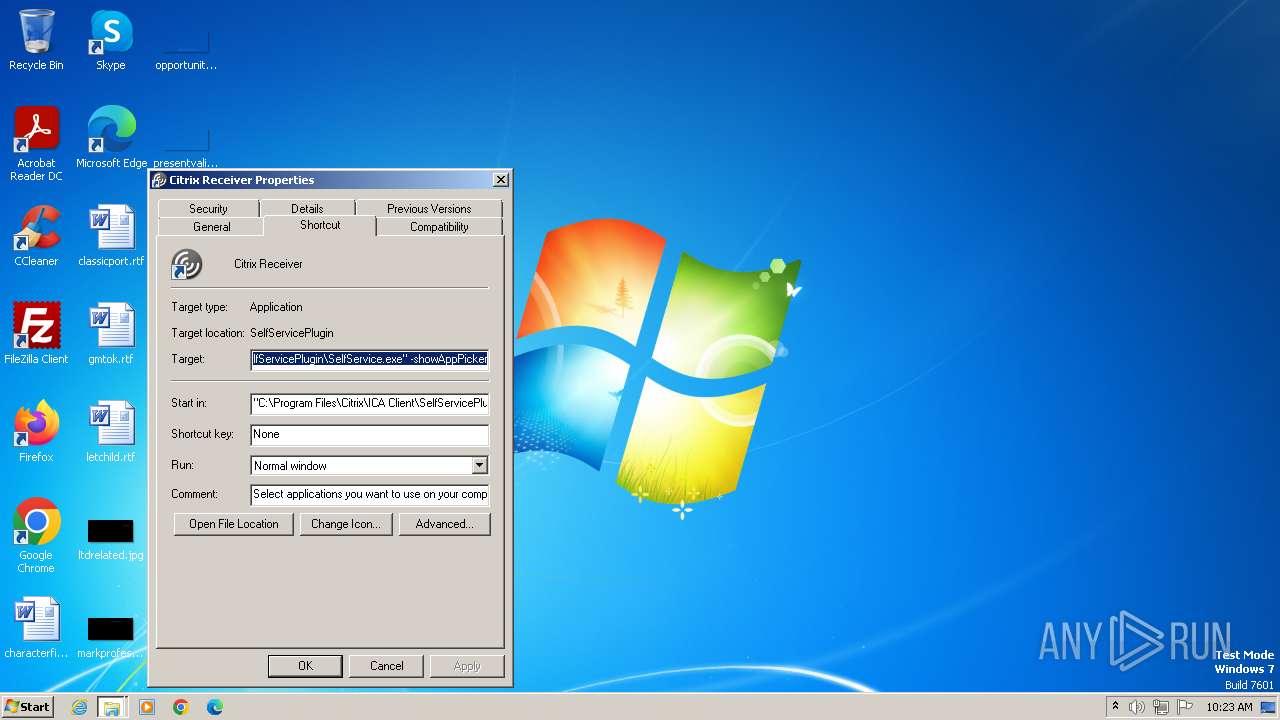The width and height of the screenshot is (1280, 720).
Task: Switch to the General tab
Action: click(x=212, y=227)
